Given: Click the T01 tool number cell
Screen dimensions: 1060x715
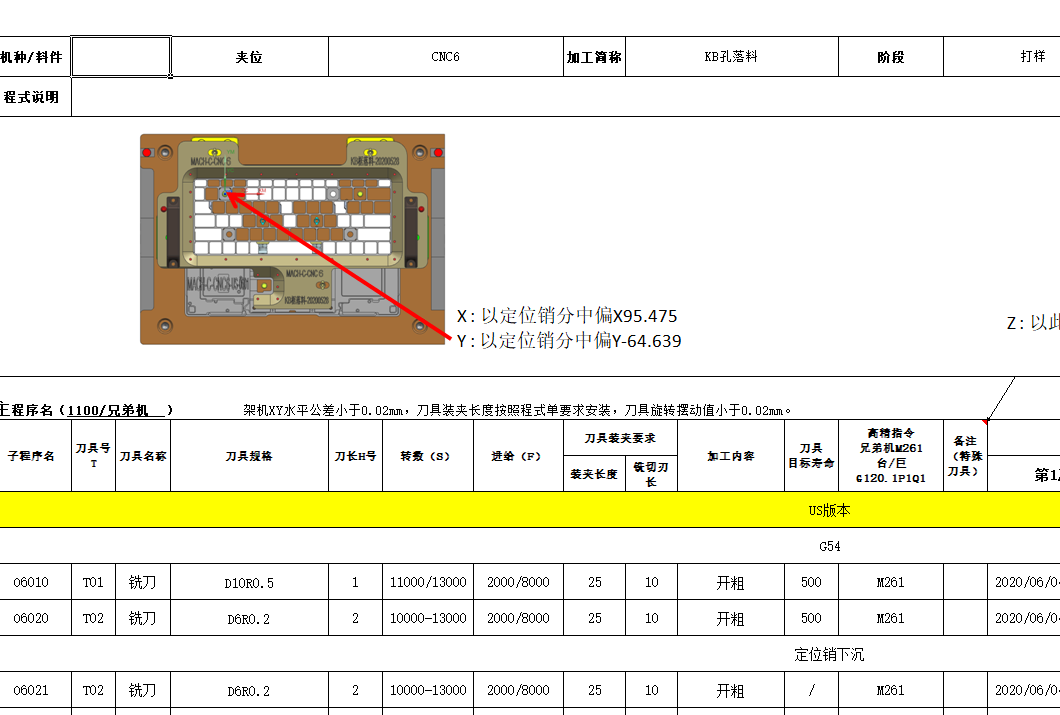Looking at the screenshot, I should 95,581.
